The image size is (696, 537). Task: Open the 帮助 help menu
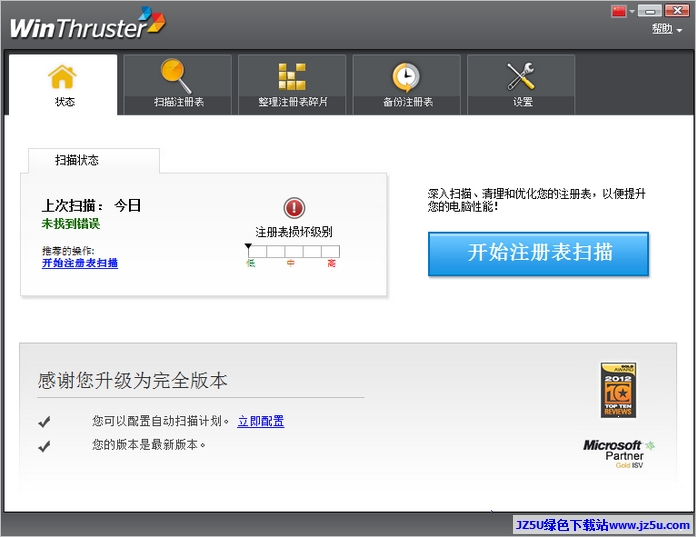coord(667,29)
